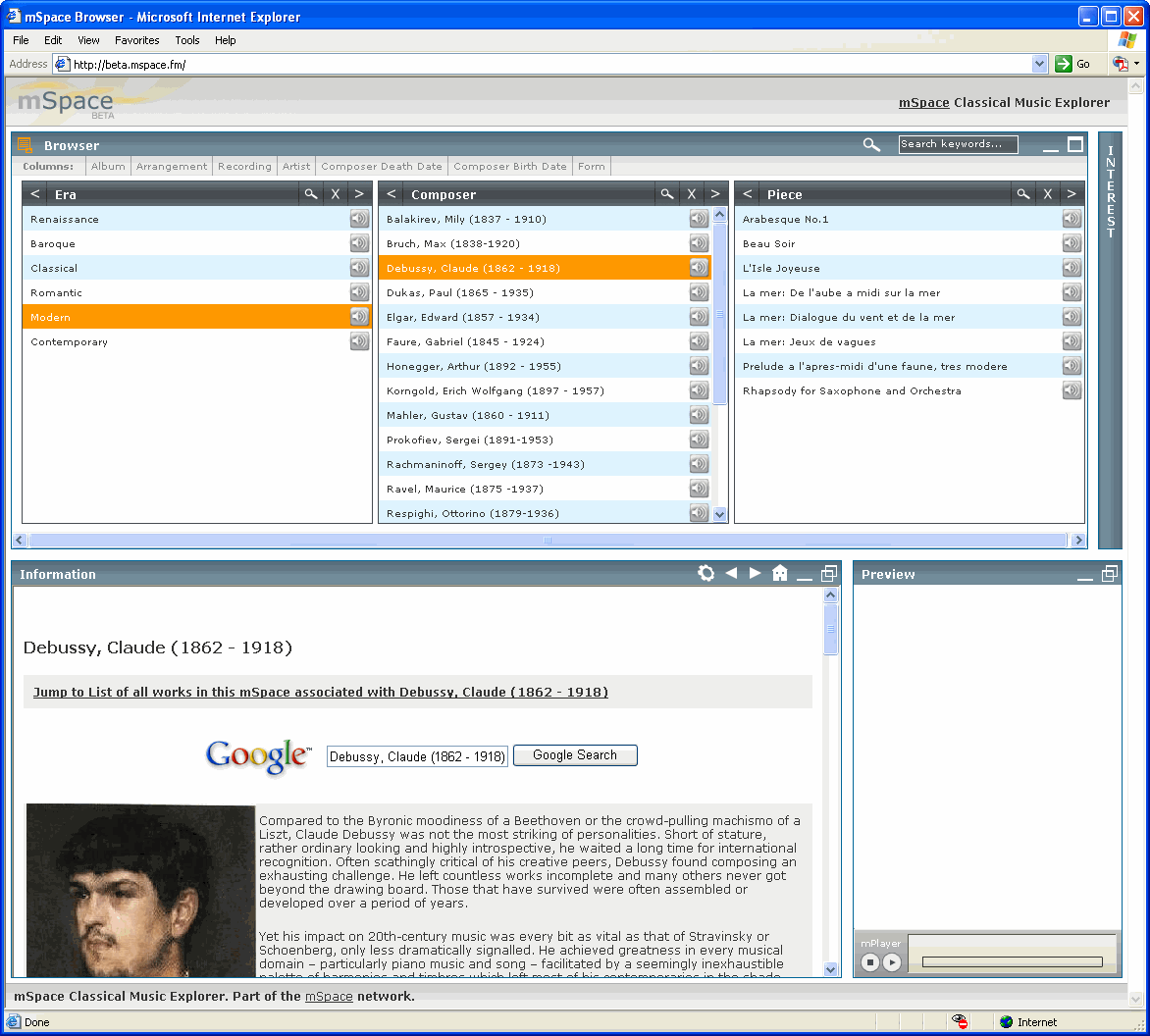Play audio preview for Mahler, Gustav
The image size is (1150, 1036).
(x=699, y=415)
